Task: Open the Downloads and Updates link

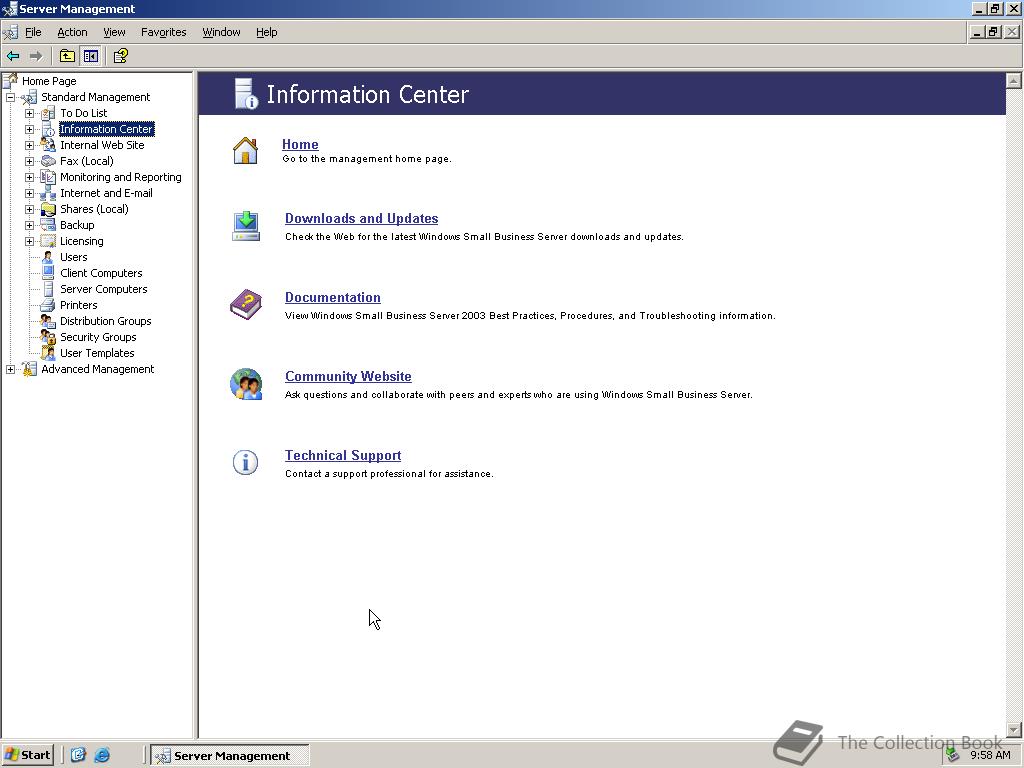Action: click(x=361, y=218)
